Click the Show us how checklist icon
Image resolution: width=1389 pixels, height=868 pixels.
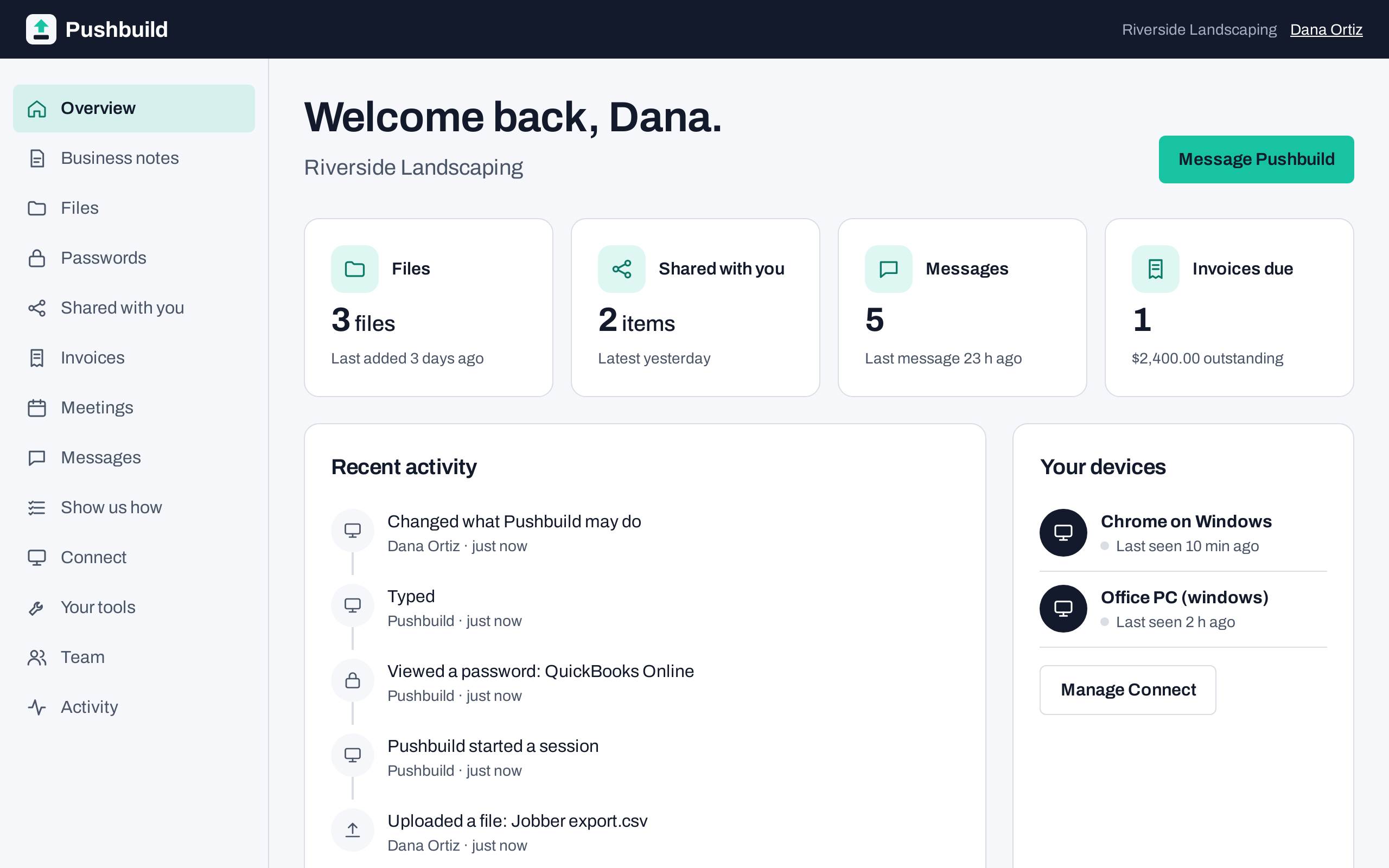pyautogui.click(x=37, y=508)
